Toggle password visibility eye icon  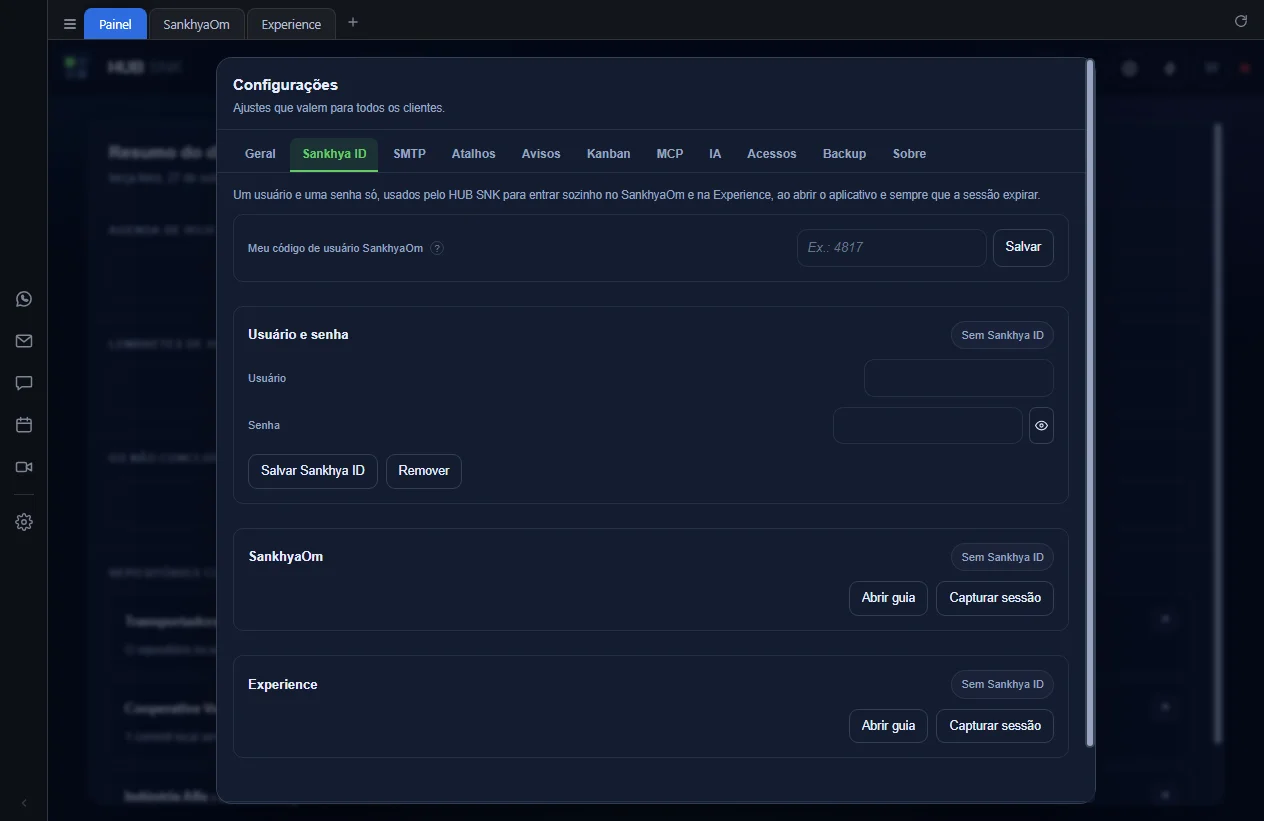pos(1041,425)
